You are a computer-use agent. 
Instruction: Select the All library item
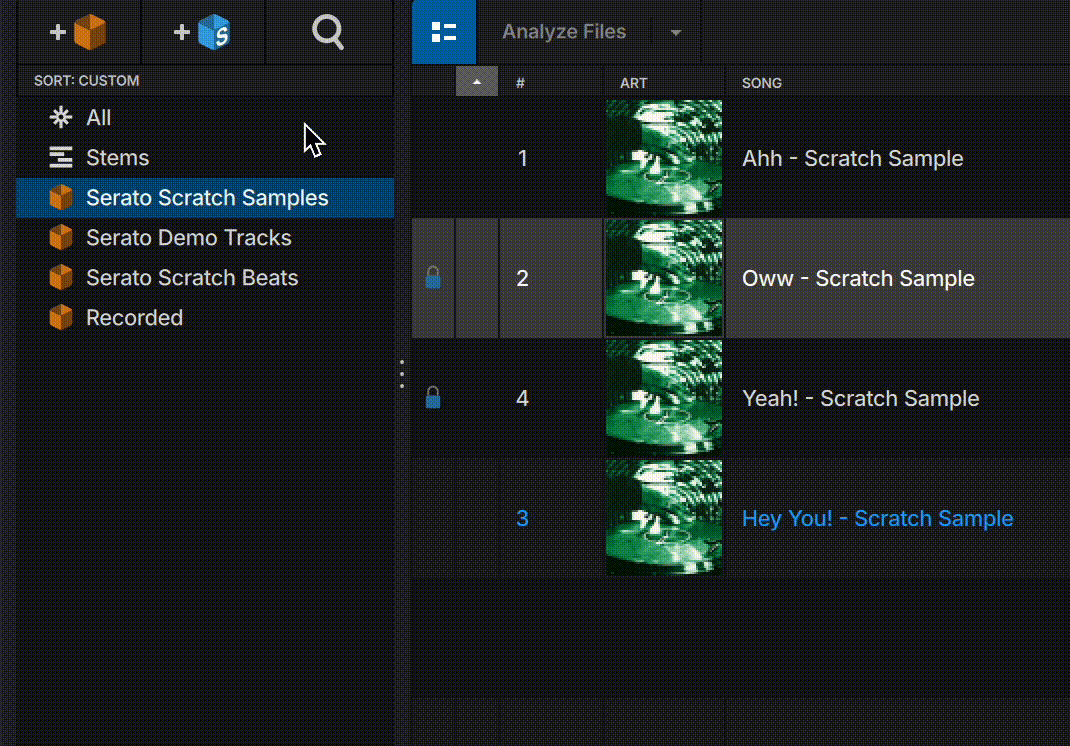205,117
